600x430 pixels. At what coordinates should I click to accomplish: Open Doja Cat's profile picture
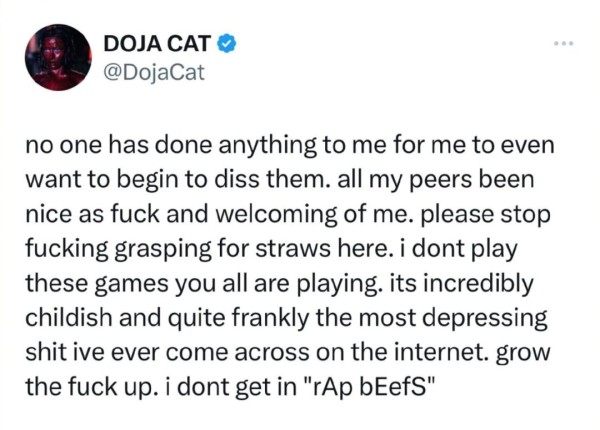point(58,57)
